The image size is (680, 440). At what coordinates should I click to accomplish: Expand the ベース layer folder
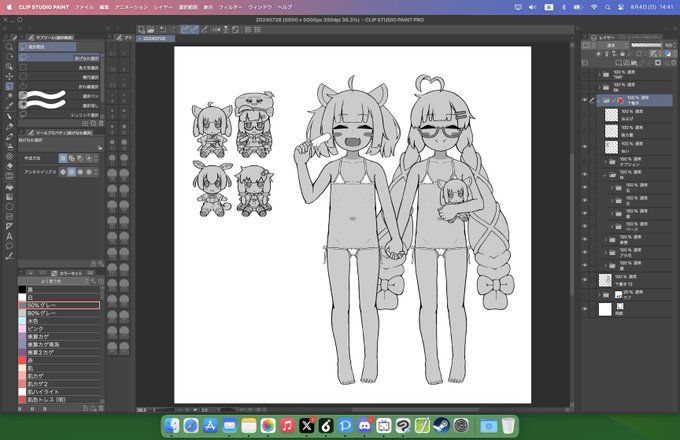(x=612, y=226)
